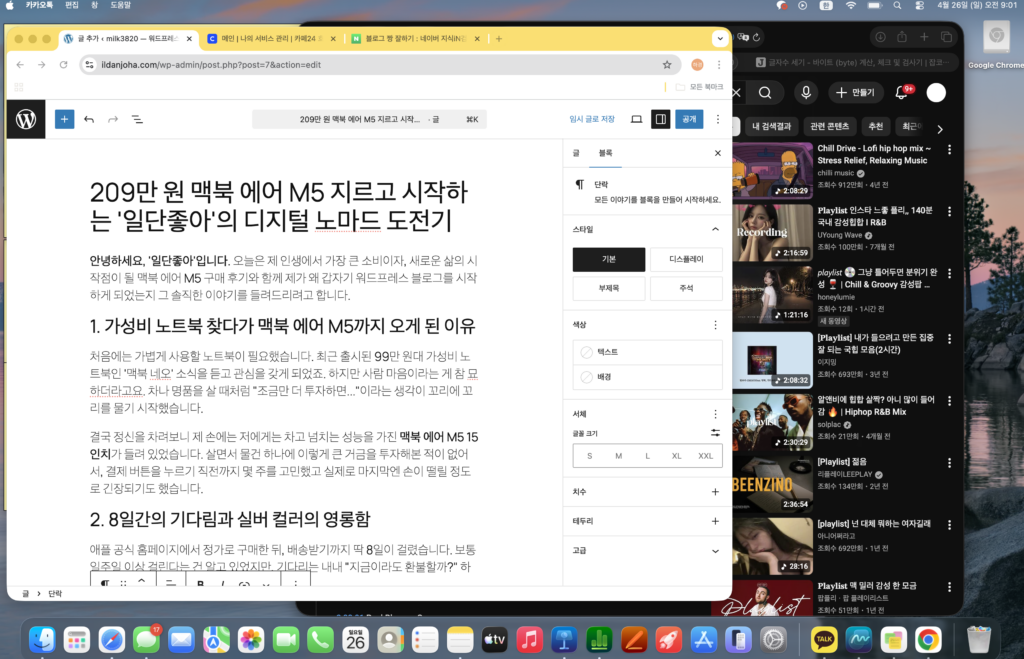Click the 임시 글 저장 draft link
This screenshot has width=1024, height=659.
[x=592, y=119]
